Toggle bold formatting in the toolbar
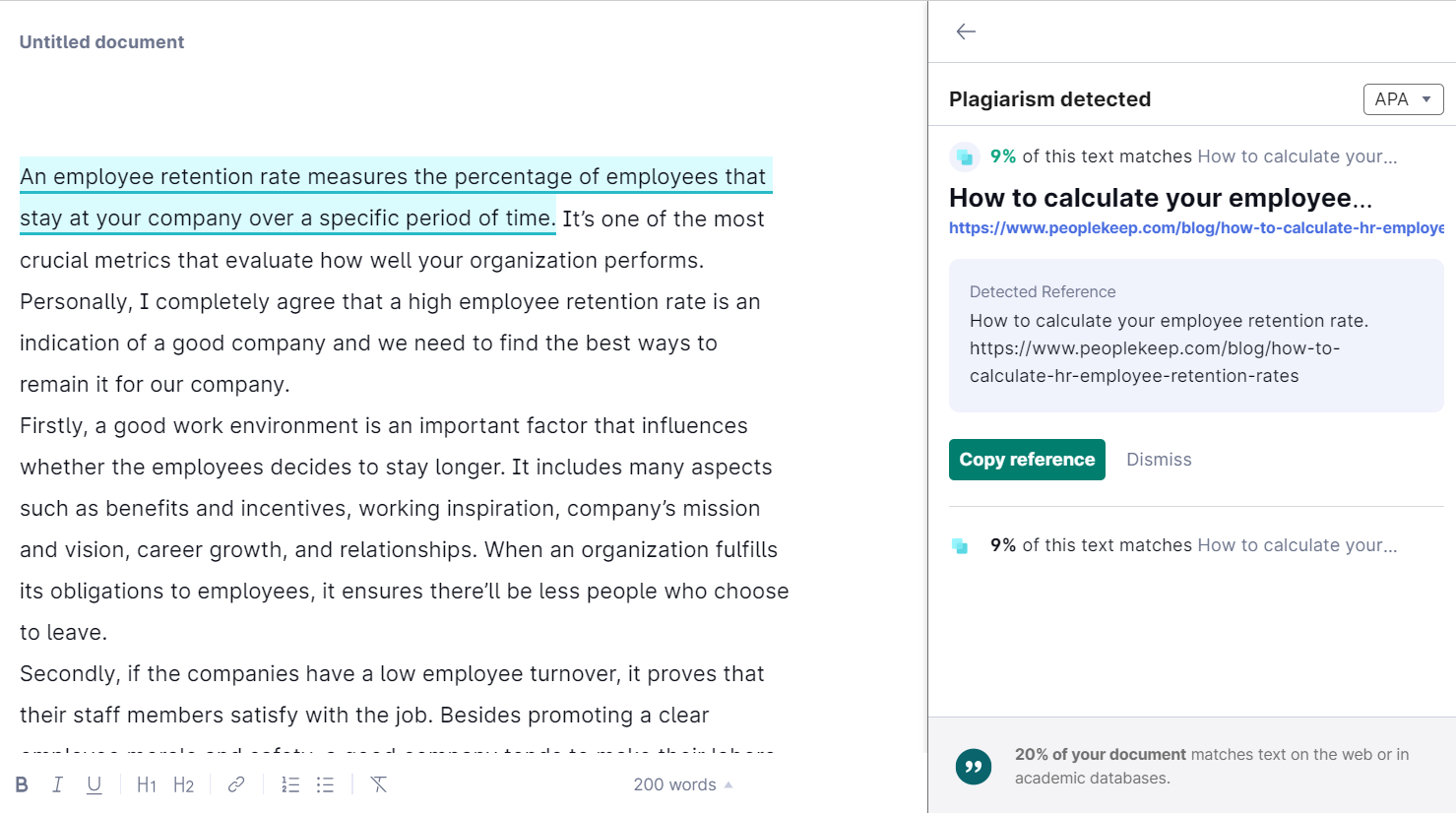Viewport: 1456px width, 813px height. tap(22, 784)
